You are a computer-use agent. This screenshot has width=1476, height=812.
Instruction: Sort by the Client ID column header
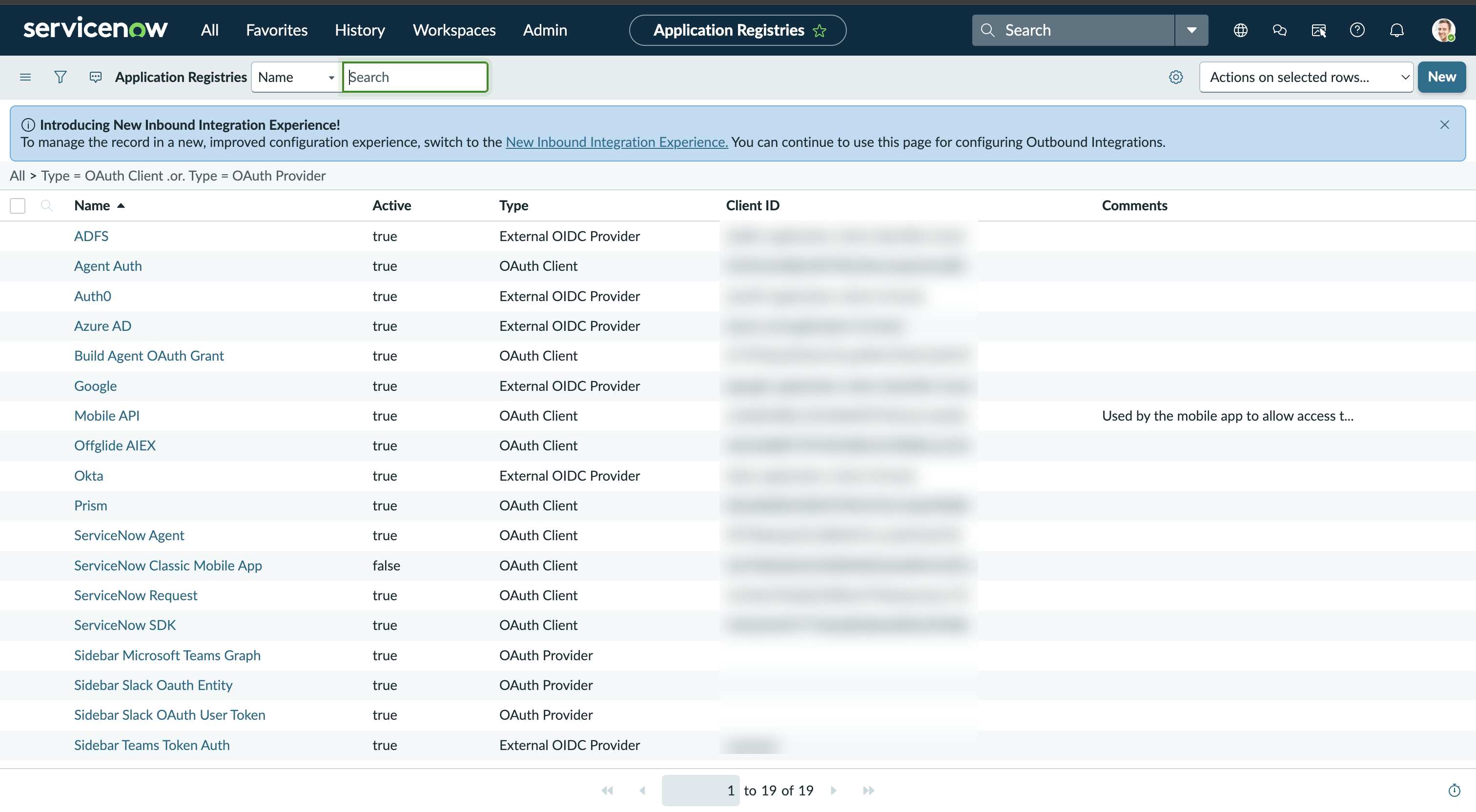(x=752, y=205)
